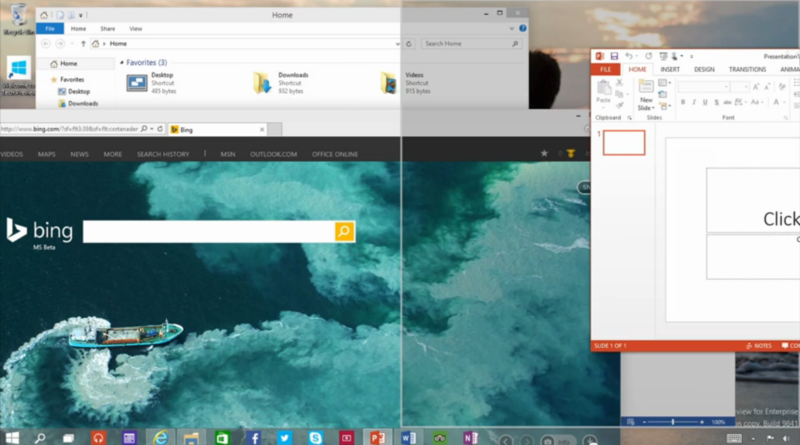Open the Font Color arrow in PowerPoint
Image resolution: width=800 pixels, height=445 pixels.
coord(784,103)
